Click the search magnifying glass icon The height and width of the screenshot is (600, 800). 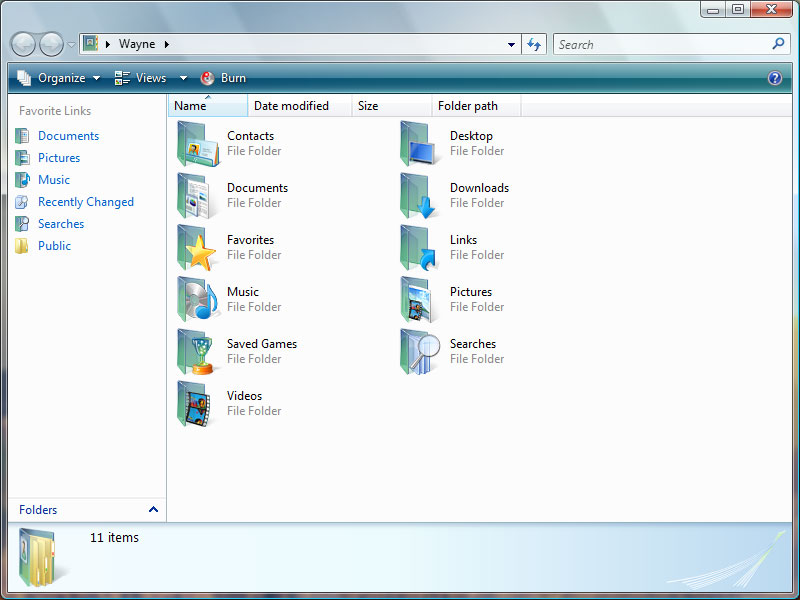[778, 44]
